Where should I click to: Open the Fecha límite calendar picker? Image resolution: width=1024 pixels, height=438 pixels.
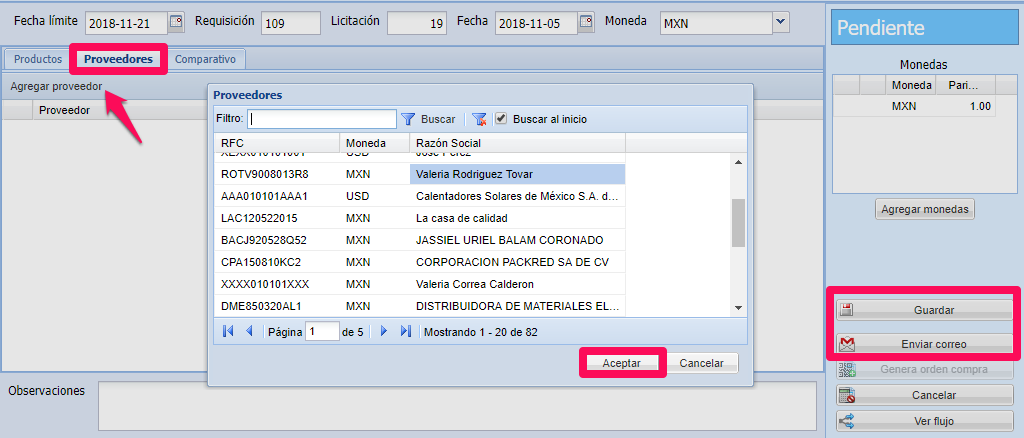[176, 22]
